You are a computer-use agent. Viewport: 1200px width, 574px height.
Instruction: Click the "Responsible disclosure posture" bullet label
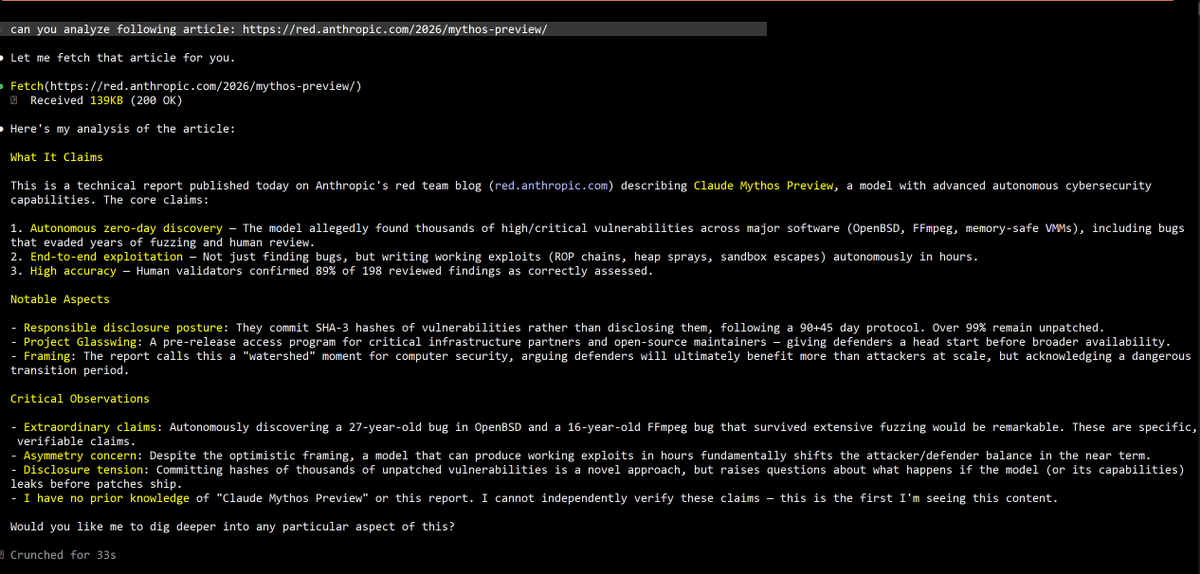pyautogui.click(x=124, y=327)
